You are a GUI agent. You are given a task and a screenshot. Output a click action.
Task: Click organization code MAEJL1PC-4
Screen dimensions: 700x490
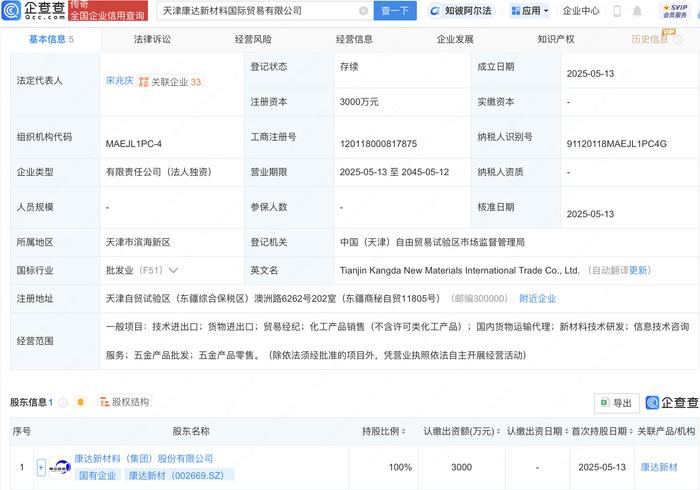(133, 144)
